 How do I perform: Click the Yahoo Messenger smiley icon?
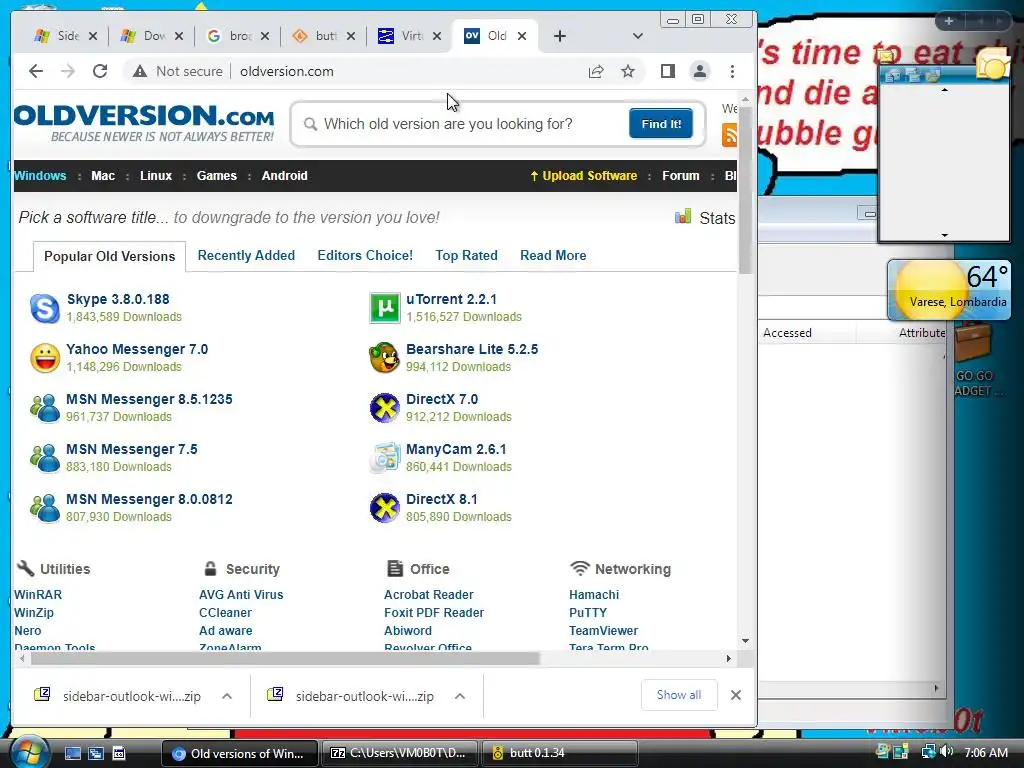(45, 358)
